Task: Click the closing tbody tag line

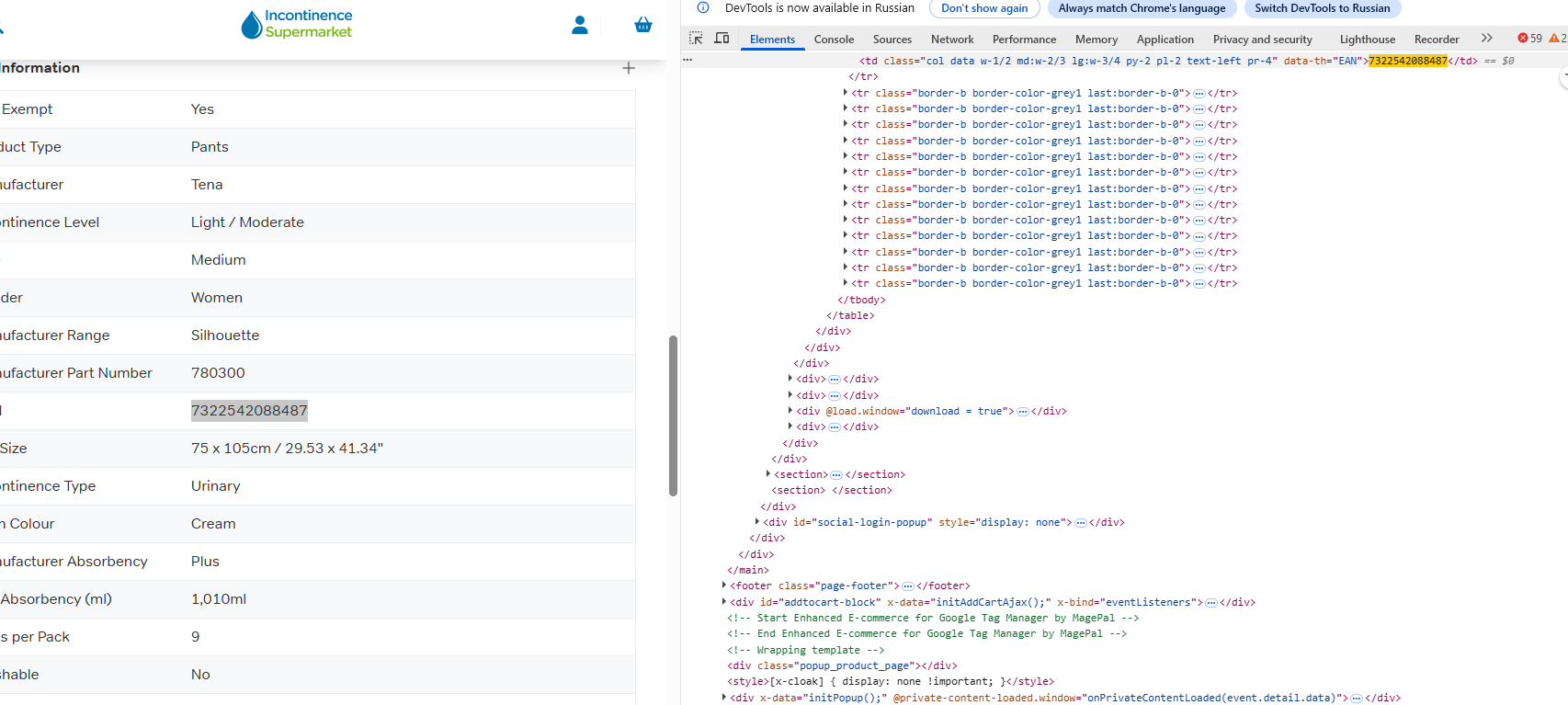Action: (861, 300)
